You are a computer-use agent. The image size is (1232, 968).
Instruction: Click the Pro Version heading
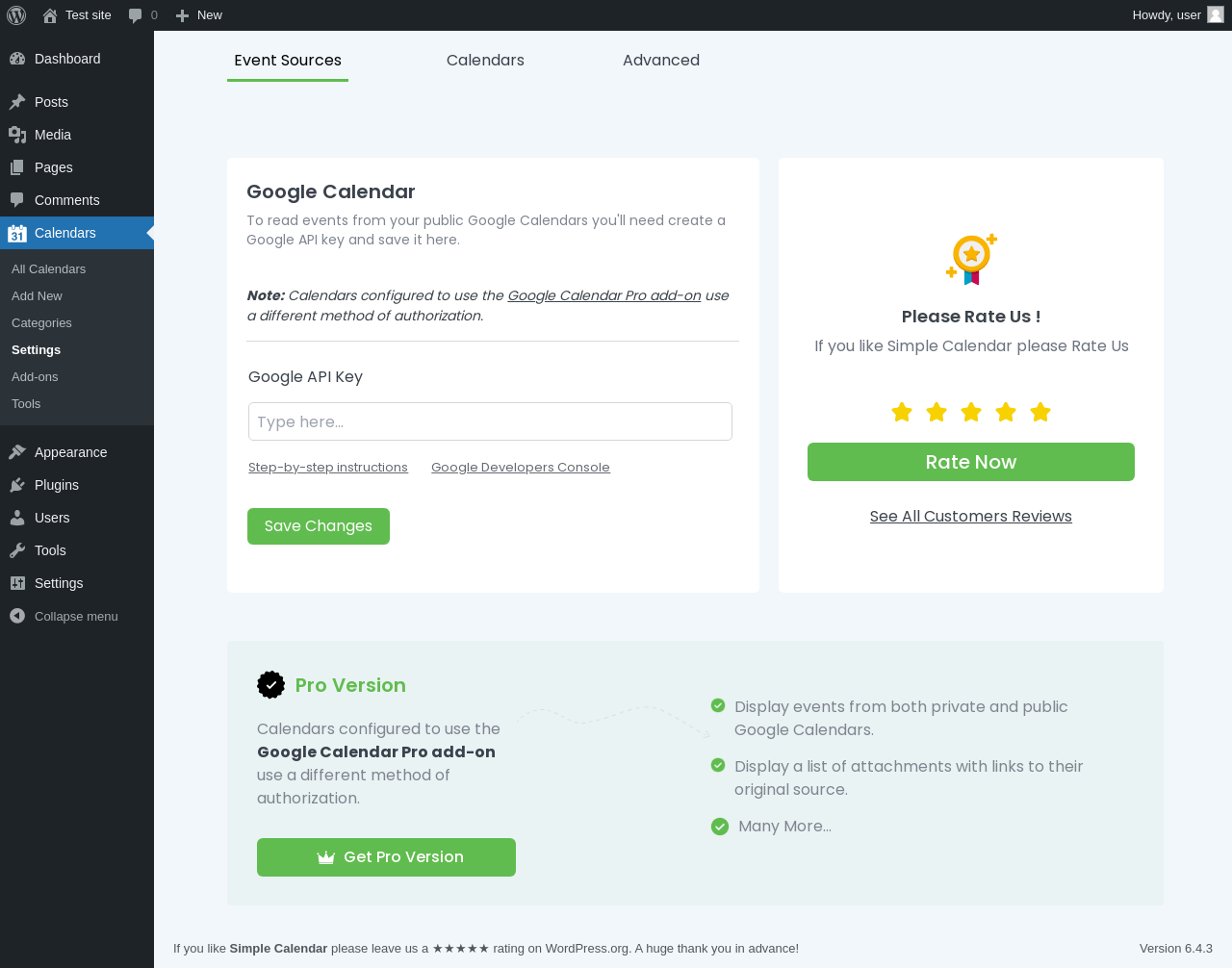[x=350, y=685]
